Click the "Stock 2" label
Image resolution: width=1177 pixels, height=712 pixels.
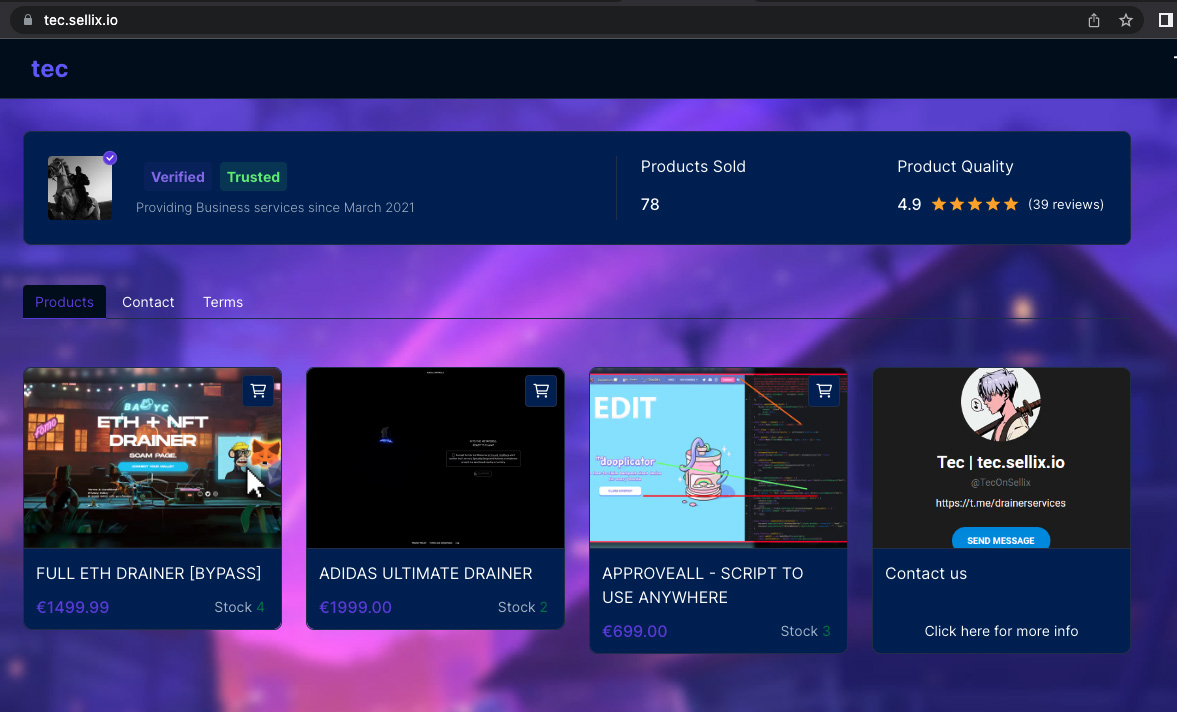522,607
